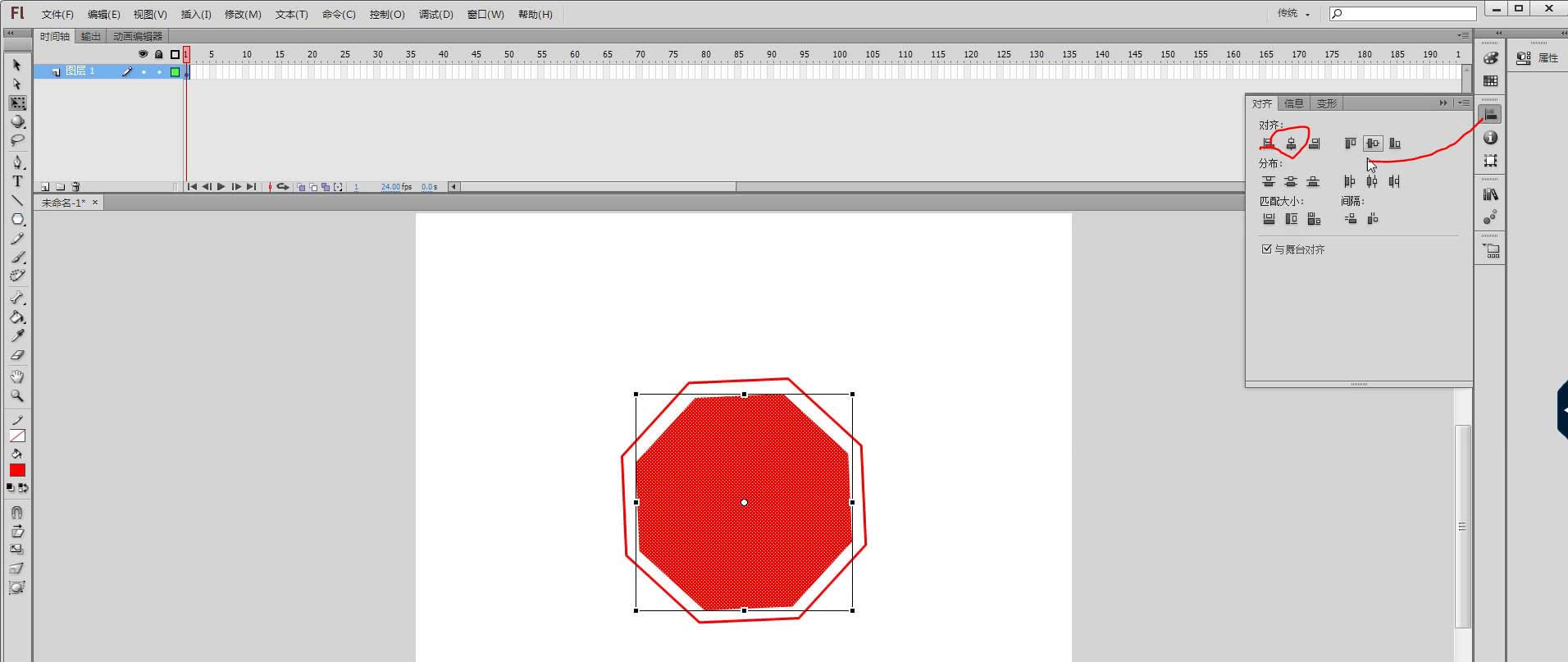
Task: Select the Eraser tool
Action: click(17, 354)
